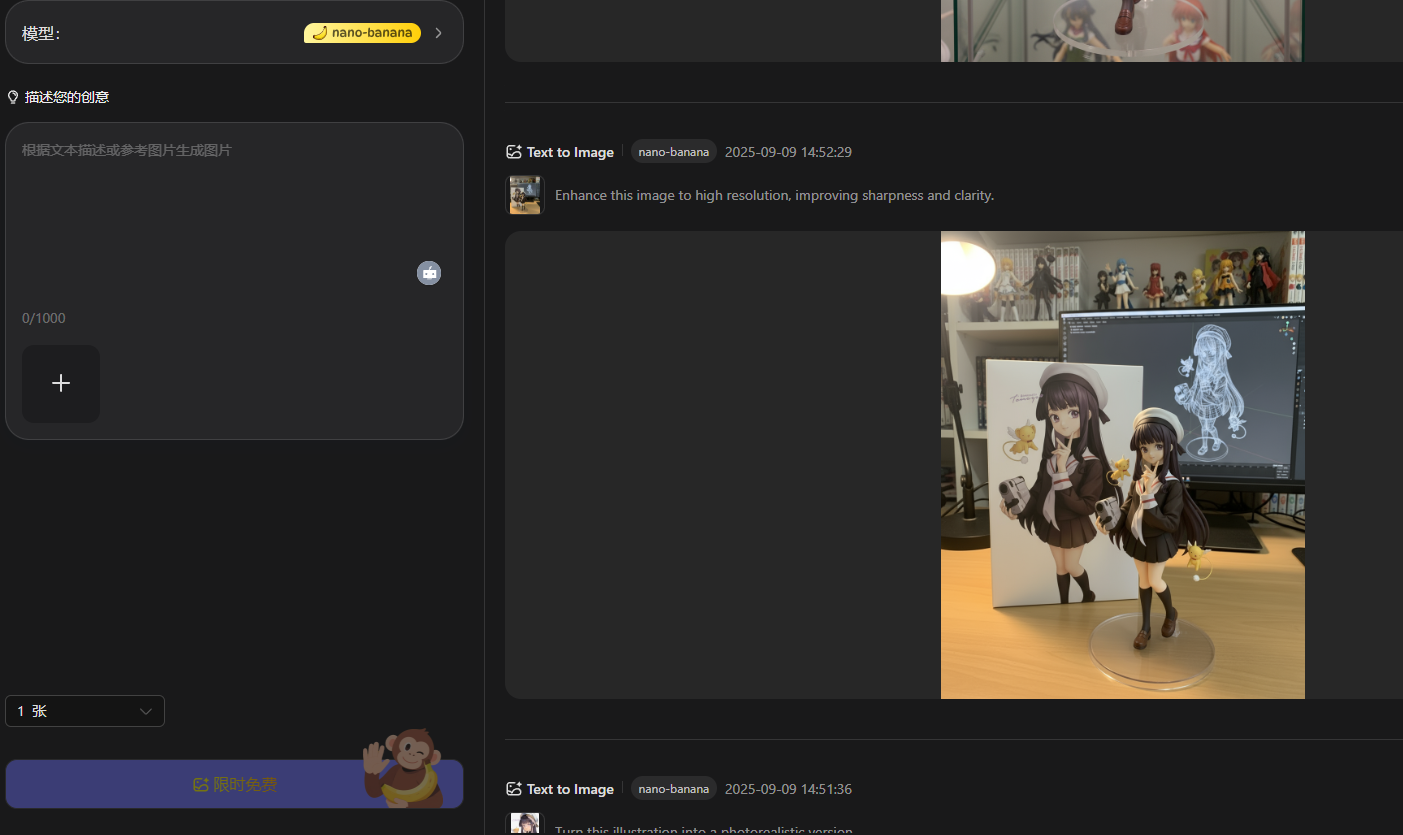Open reference thumbnail beside the Enhance prompt

(525, 195)
